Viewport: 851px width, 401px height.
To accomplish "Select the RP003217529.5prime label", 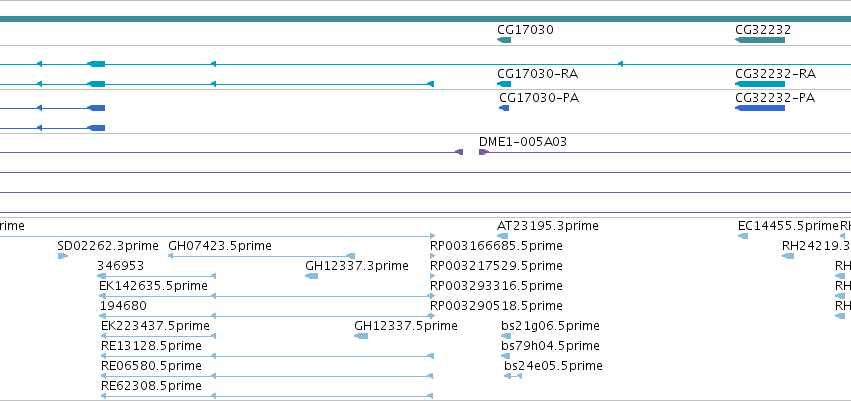I will [x=496, y=266].
